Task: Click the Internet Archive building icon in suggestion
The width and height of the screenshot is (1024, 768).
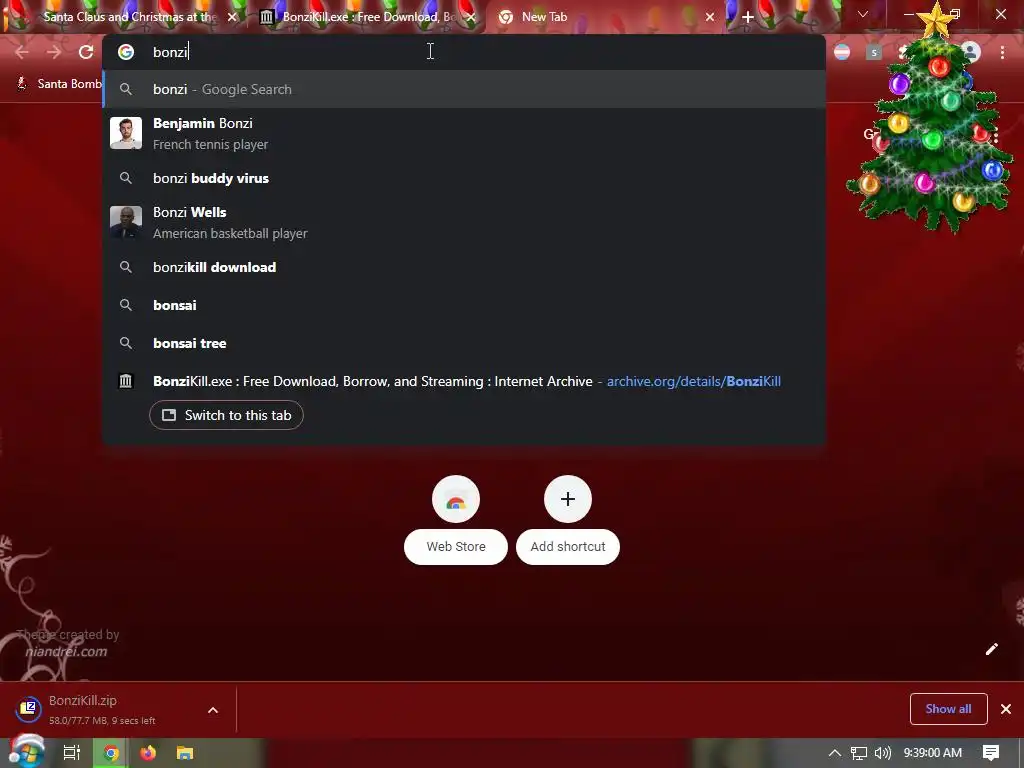Action: click(126, 381)
